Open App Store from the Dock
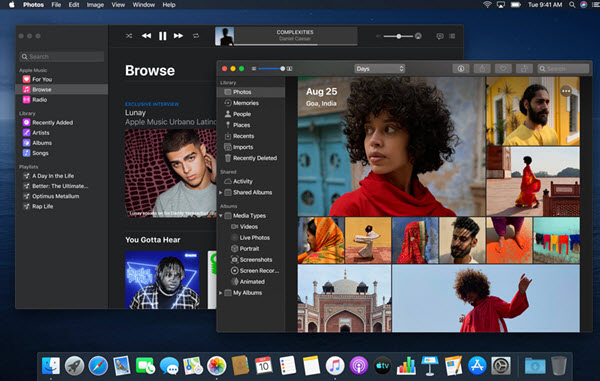This screenshot has width=600, height=381. pyautogui.click(x=477, y=366)
